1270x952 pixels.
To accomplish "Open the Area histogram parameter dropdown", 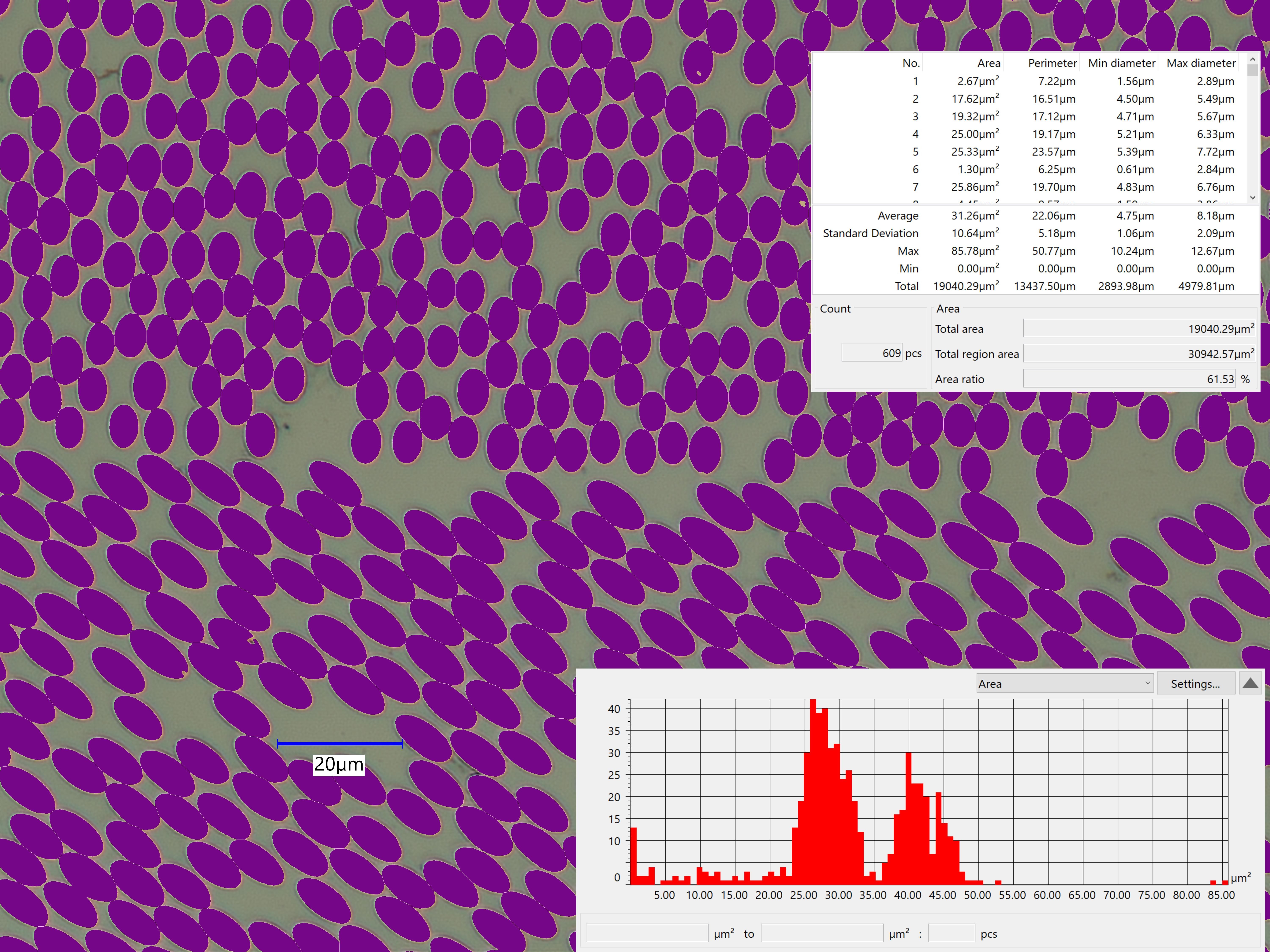I will [1065, 684].
